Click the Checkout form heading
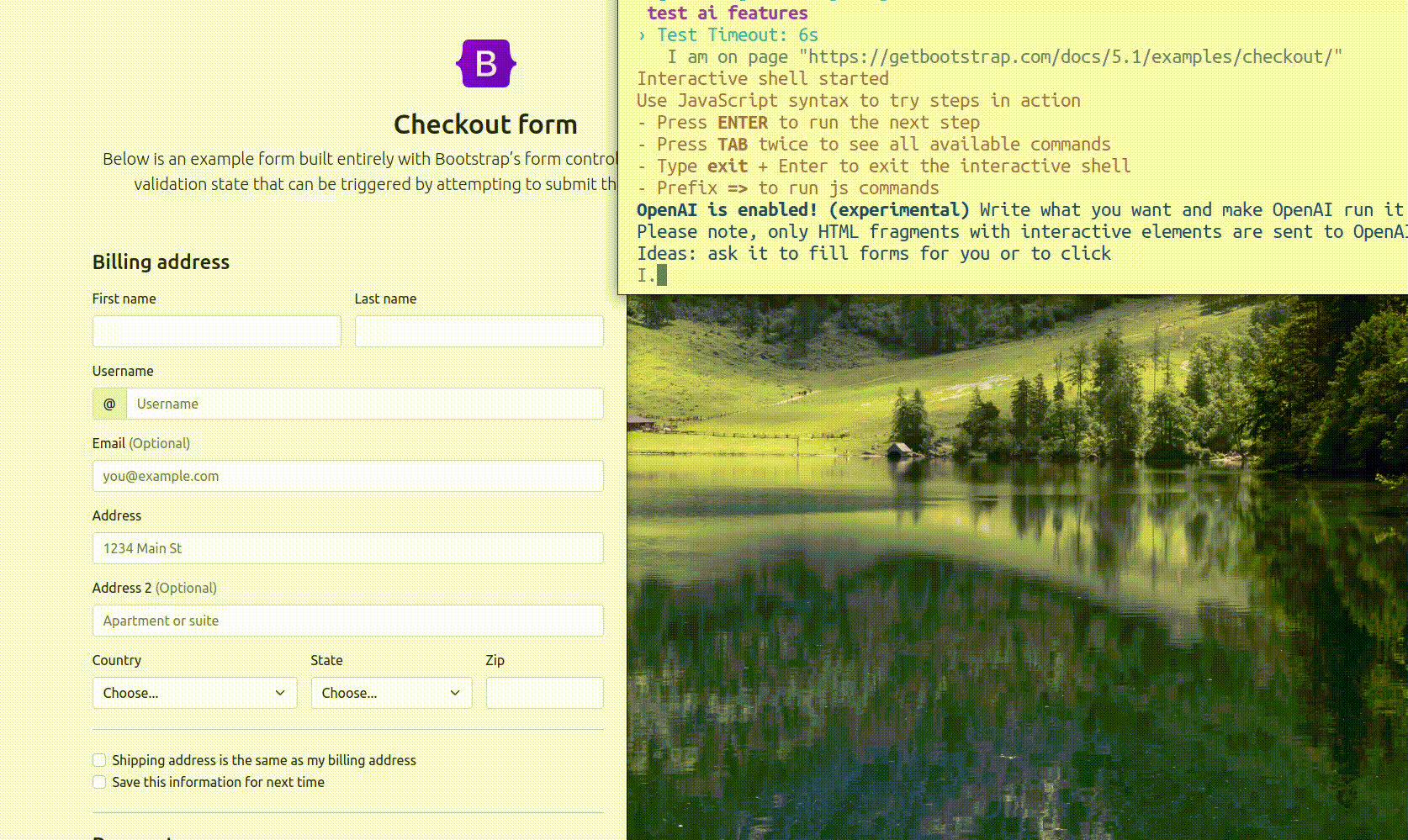 pyautogui.click(x=485, y=124)
